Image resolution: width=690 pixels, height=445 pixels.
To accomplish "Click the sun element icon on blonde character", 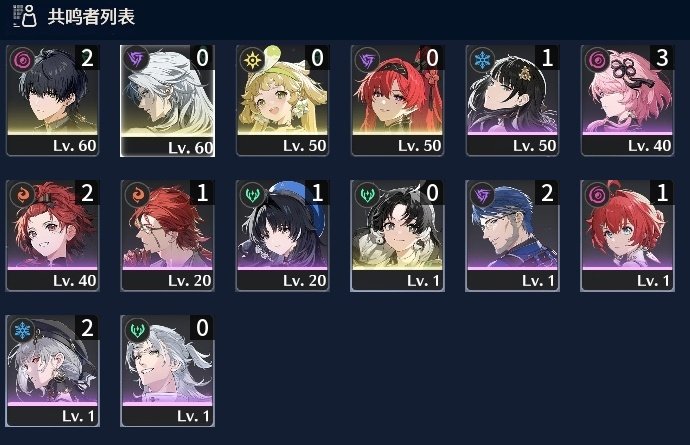I will (253, 60).
